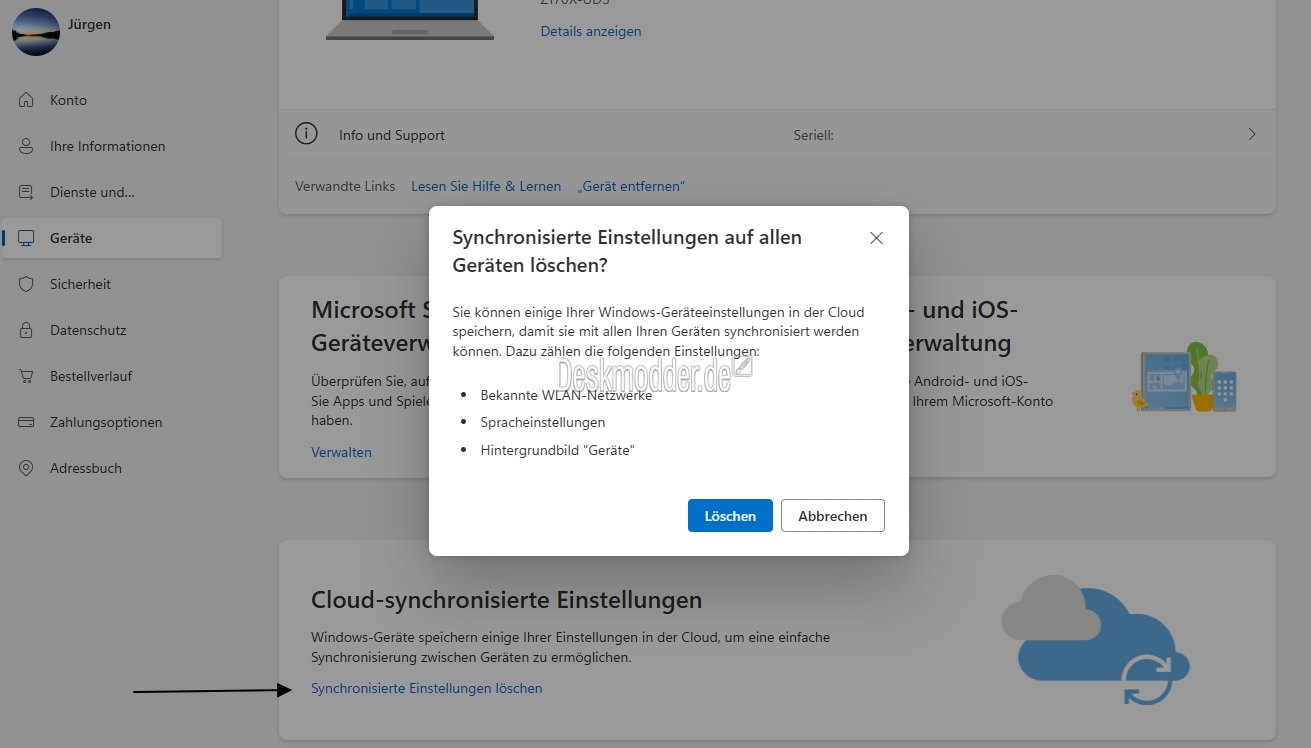
Task: Open Datenschutz menu label
Action: [x=88, y=330]
